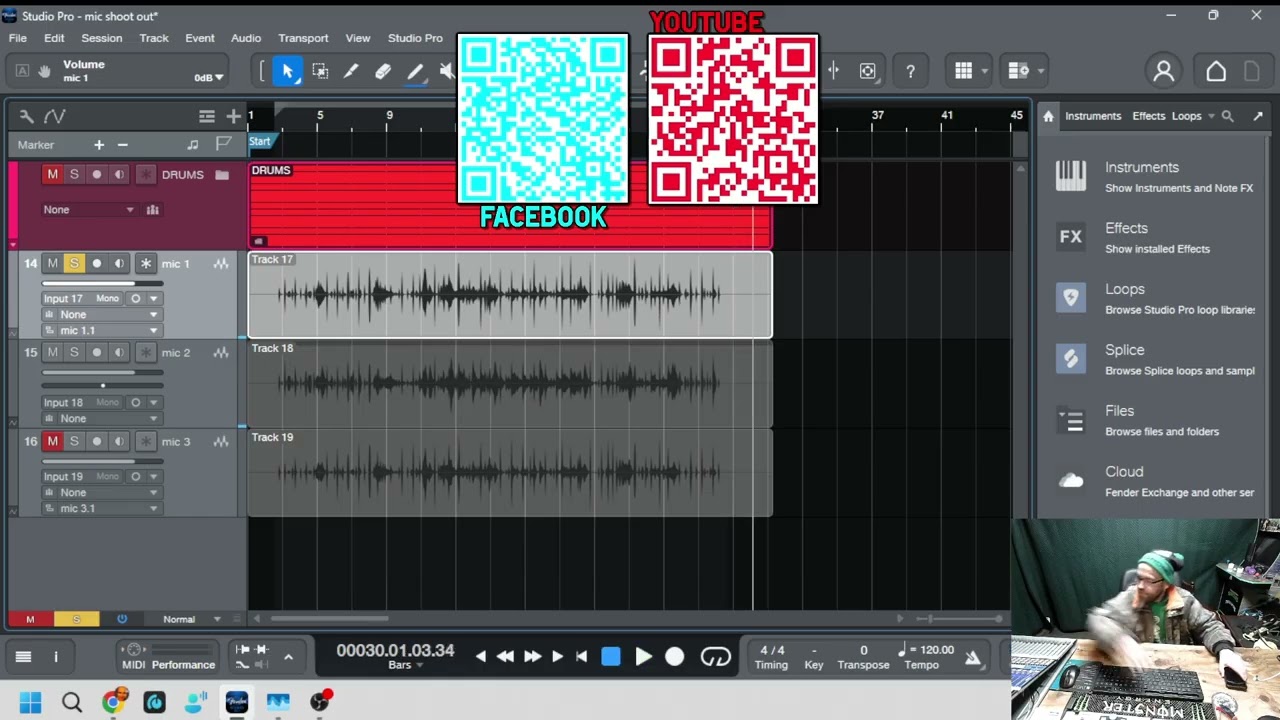Open the Cloud browser icon
Screen dimensions: 1280x720
[x=1071, y=481]
